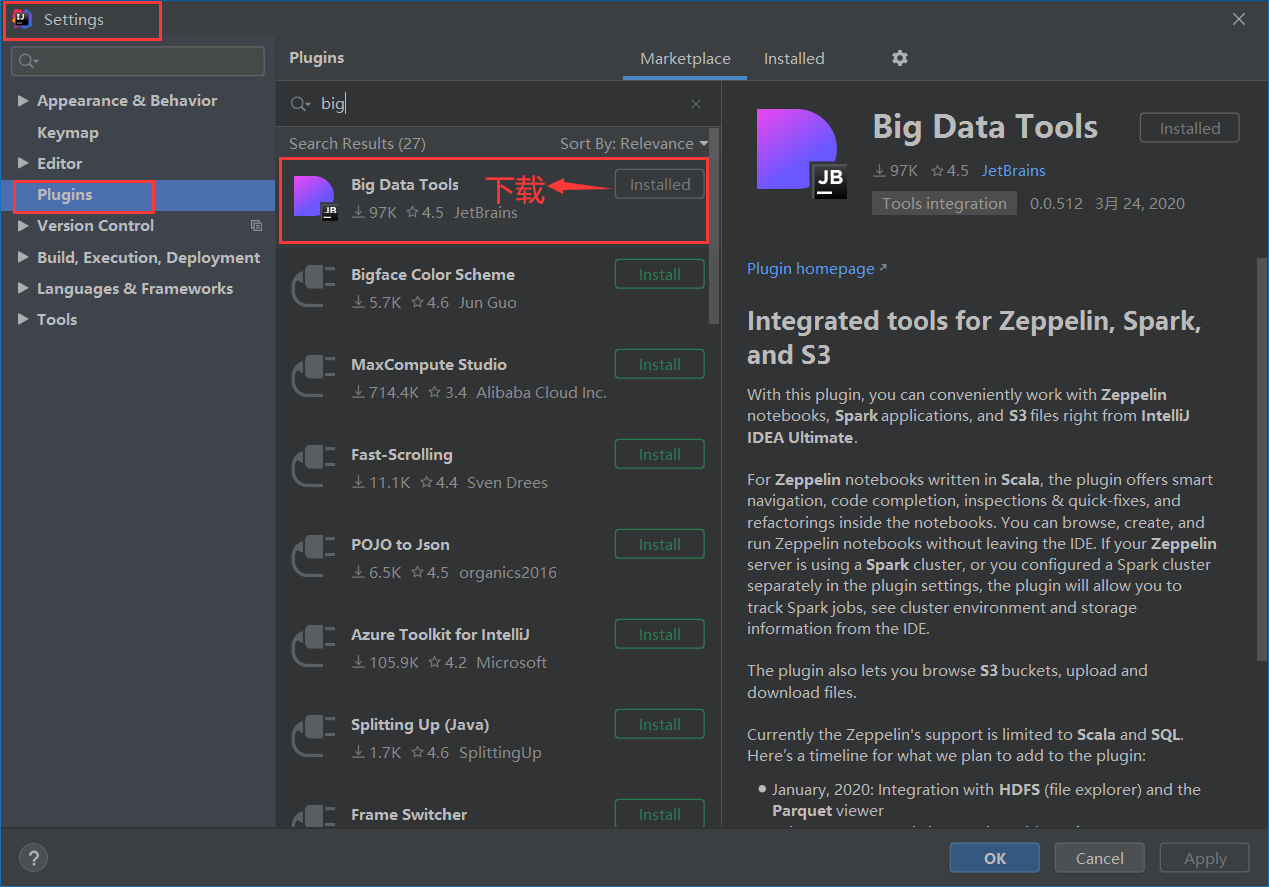Select the Marketplace tab
1269x887 pixels.
(x=684, y=58)
